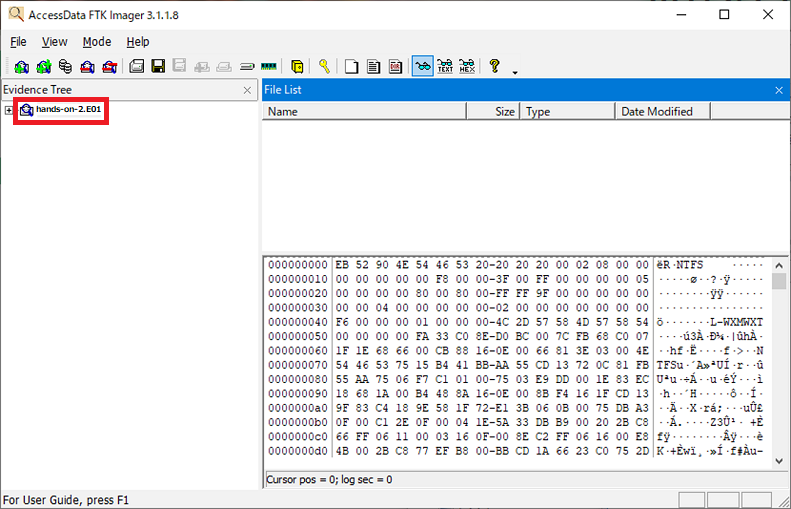
Task: Toggle automatic file view glasses icon
Action: click(423, 66)
